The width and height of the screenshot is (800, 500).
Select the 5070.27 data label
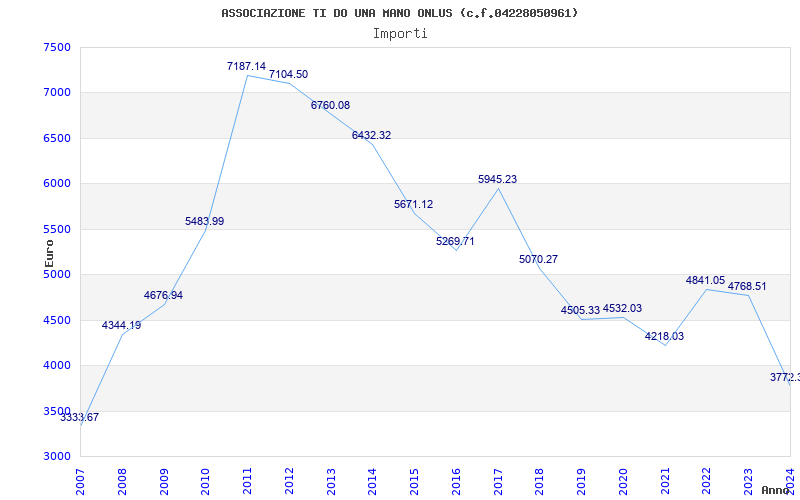pos(538,259)
